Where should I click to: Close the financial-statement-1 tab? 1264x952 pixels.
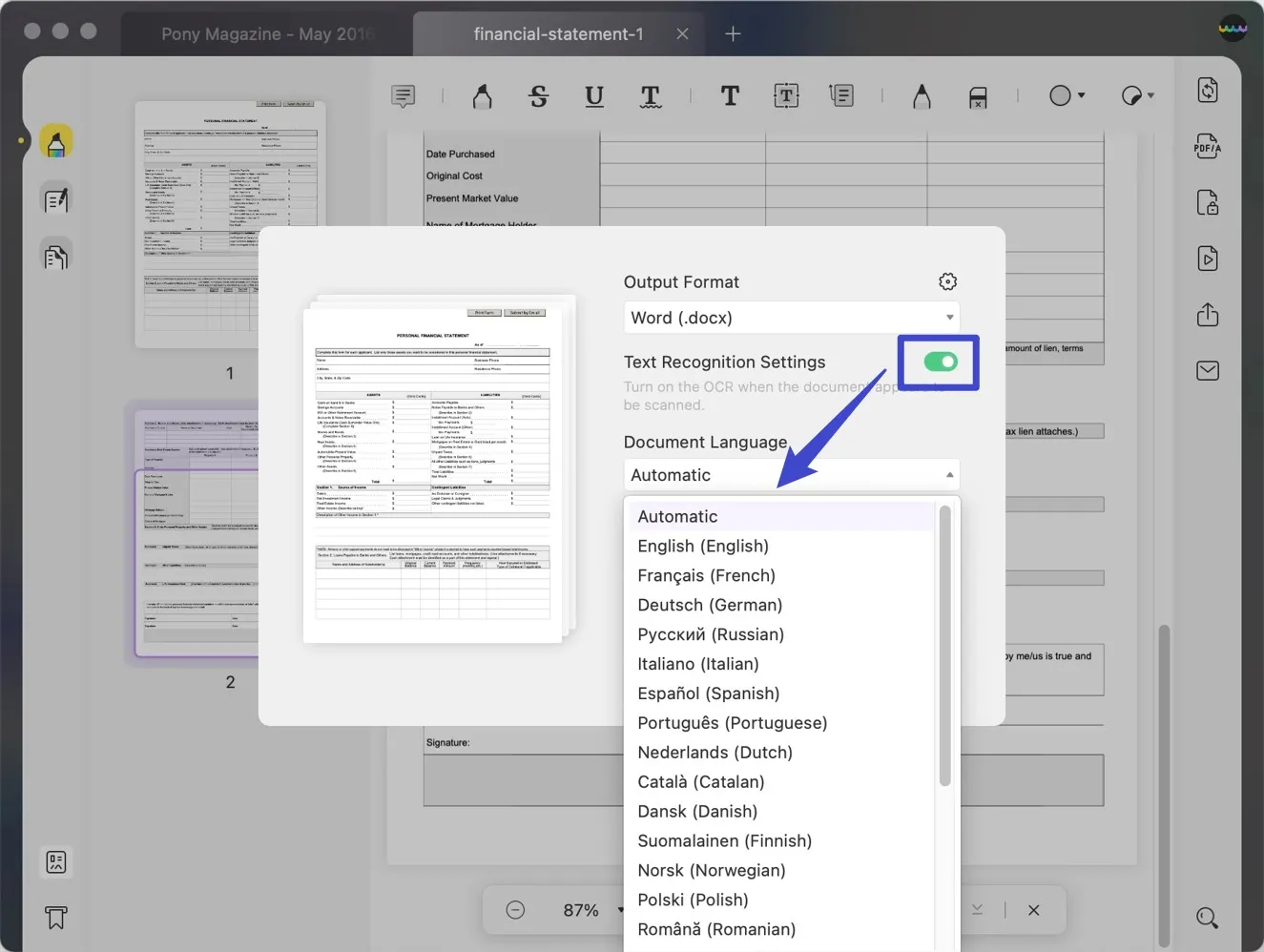(682, 33)
